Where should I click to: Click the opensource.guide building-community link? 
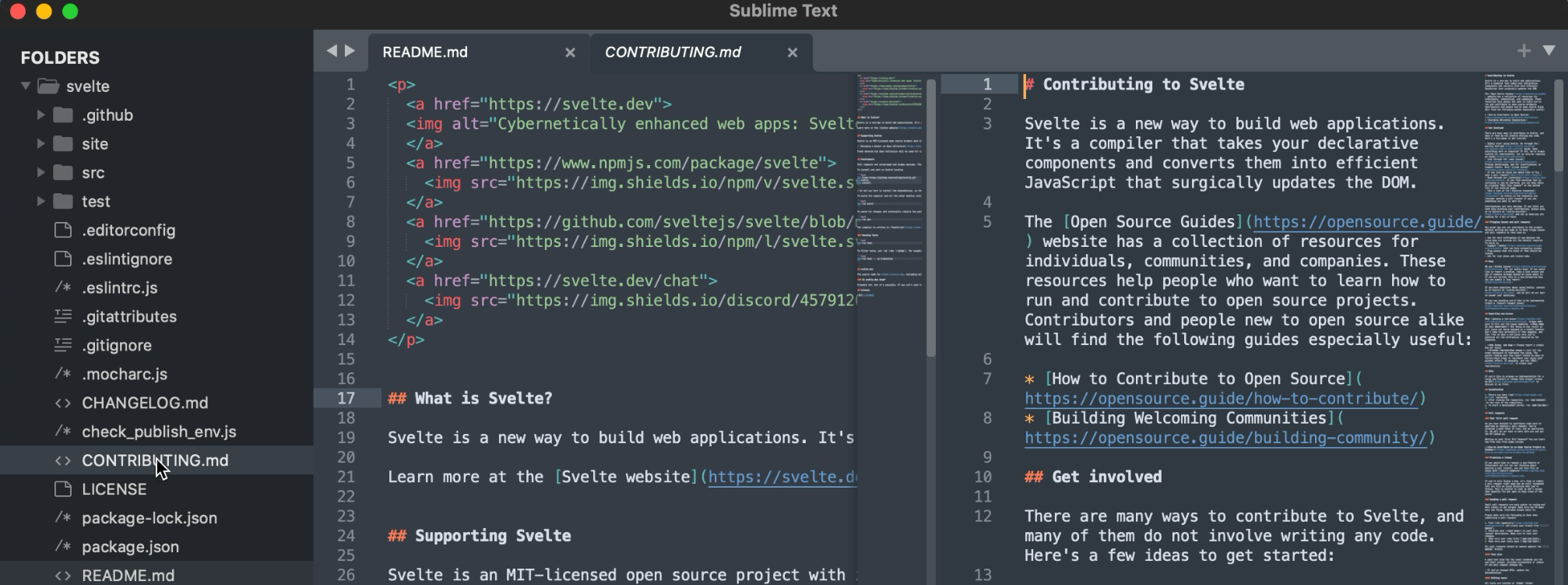(1225, 438)
